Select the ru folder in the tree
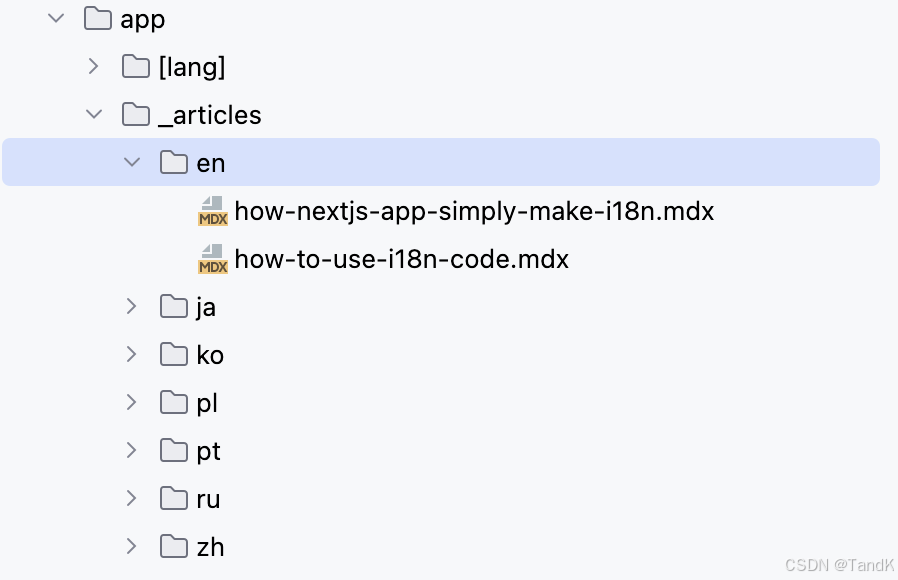The height and width of the screenshot is (580, 898). click(x=208, y=498)
